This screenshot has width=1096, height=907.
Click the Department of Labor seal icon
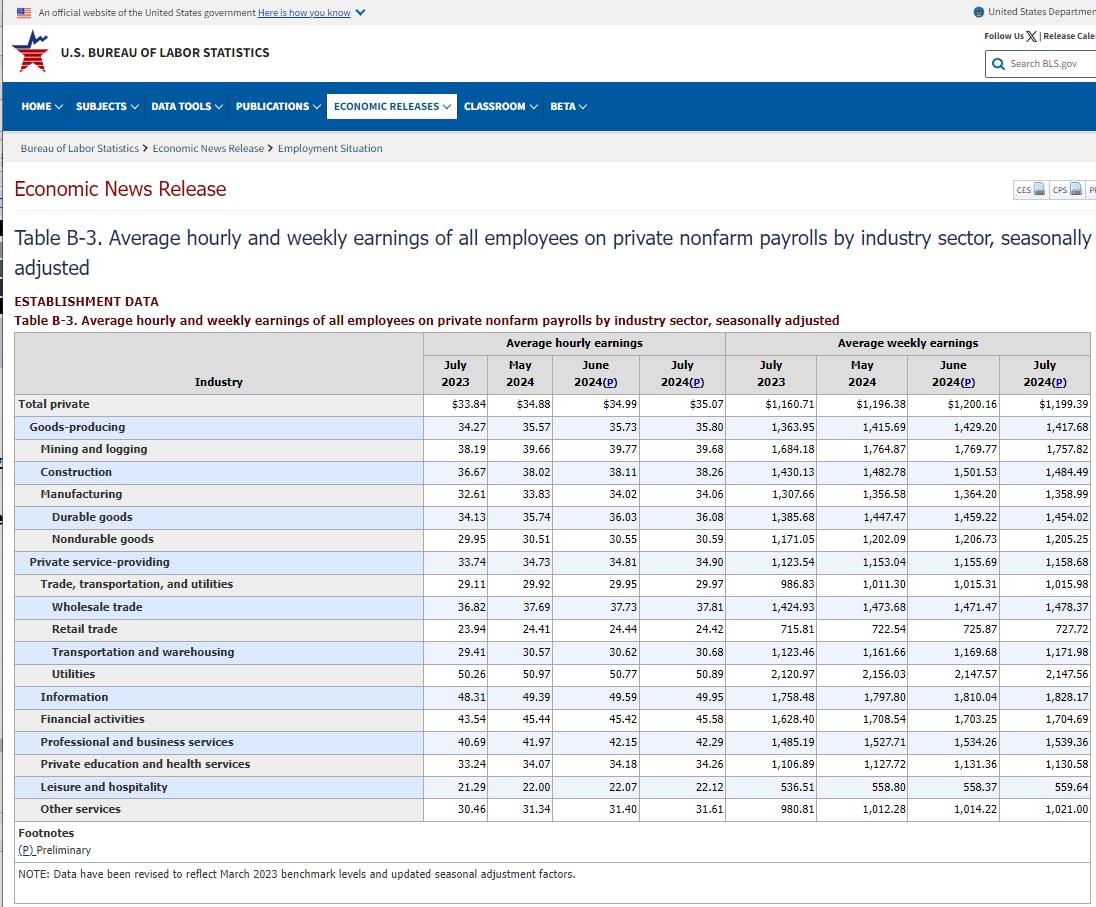click(978, 12)
